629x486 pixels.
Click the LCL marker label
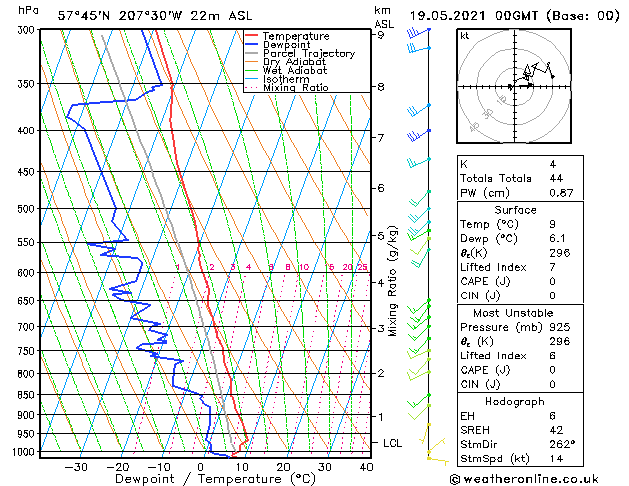click(x=392, y=443)
